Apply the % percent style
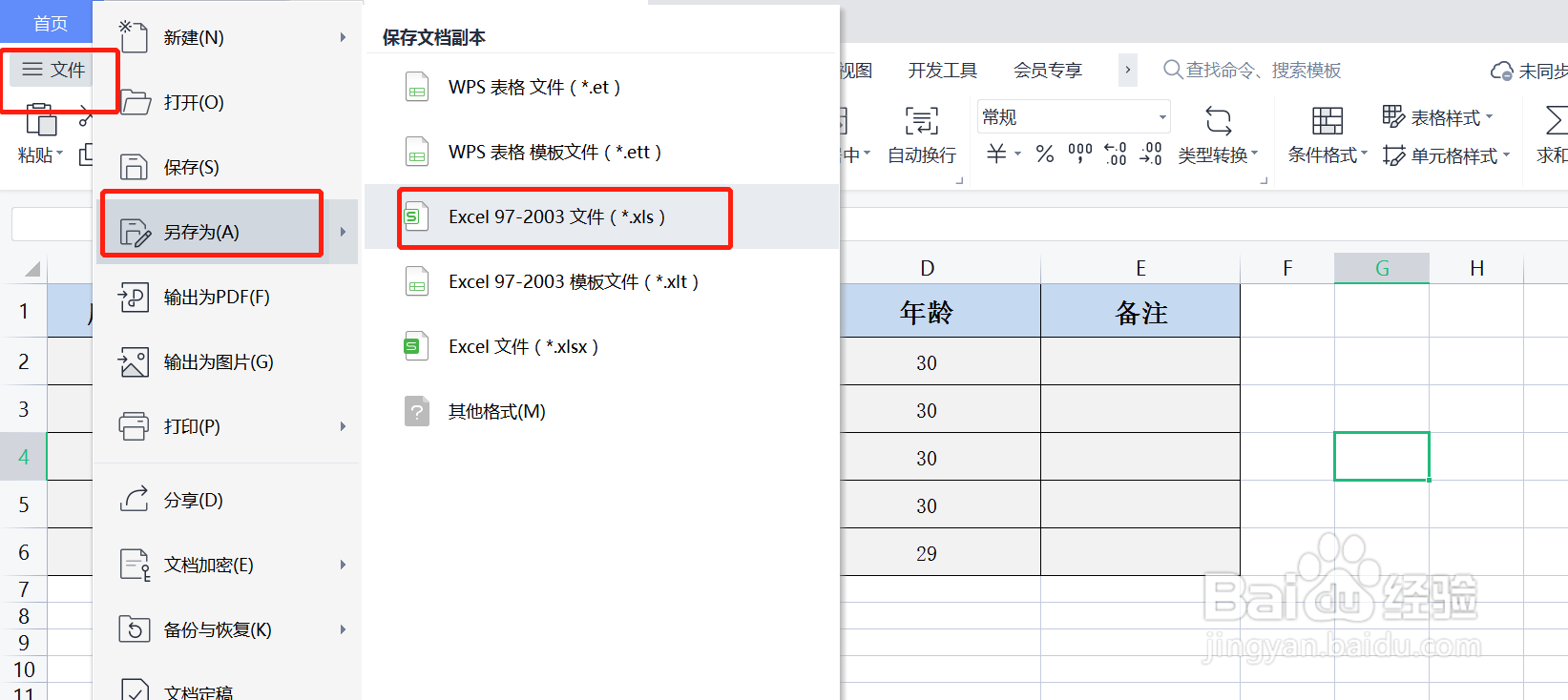The height and width of the screenshot is (700, 1568). pyautogui.click(x=1045, y=154)
